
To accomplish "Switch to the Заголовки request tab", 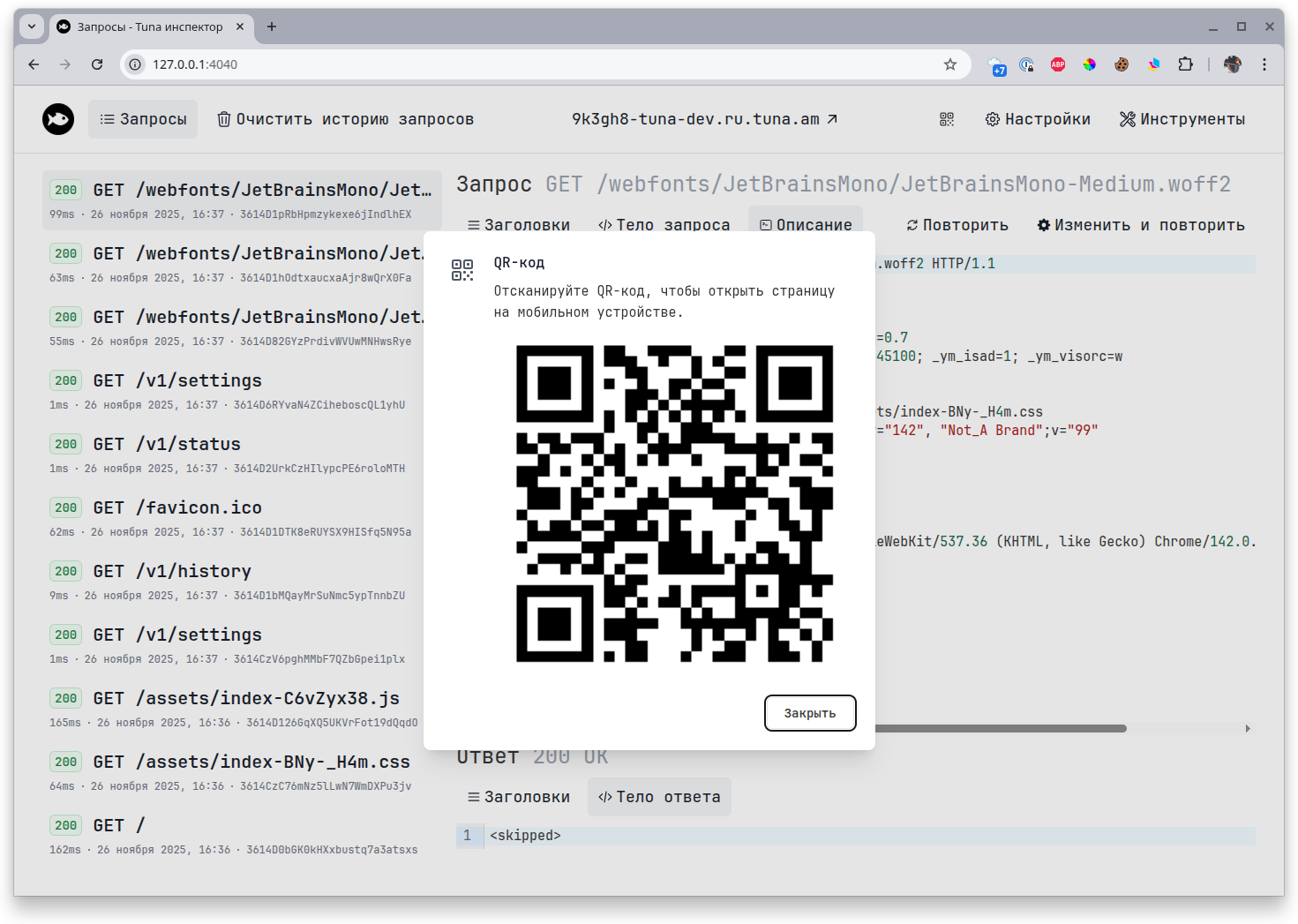I will click(519, 225).
